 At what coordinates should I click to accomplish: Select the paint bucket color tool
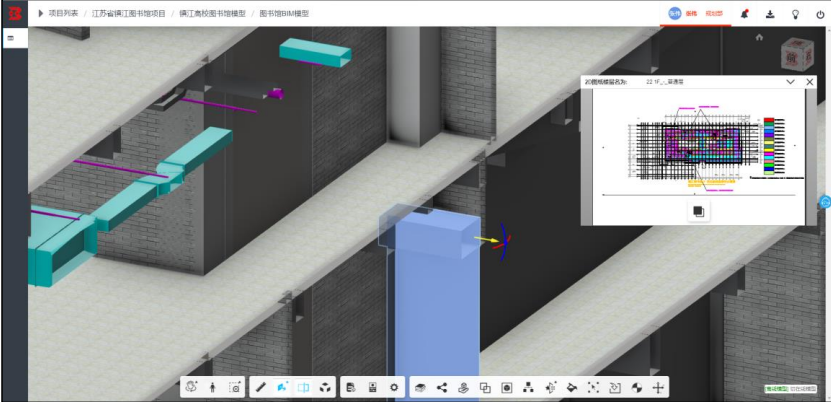(571, 388)
